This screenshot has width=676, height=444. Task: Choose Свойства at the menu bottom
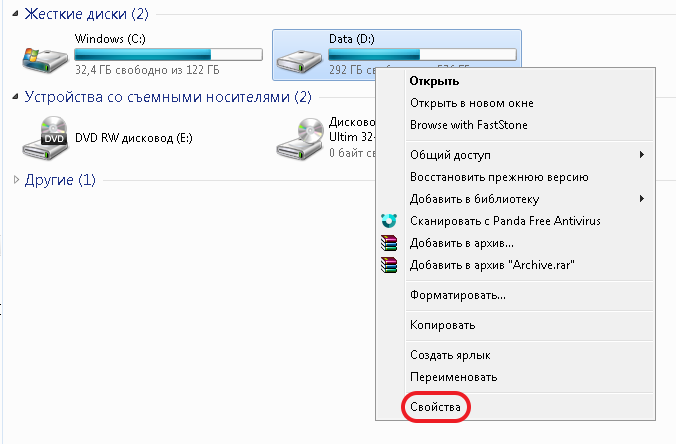(435, 407)
